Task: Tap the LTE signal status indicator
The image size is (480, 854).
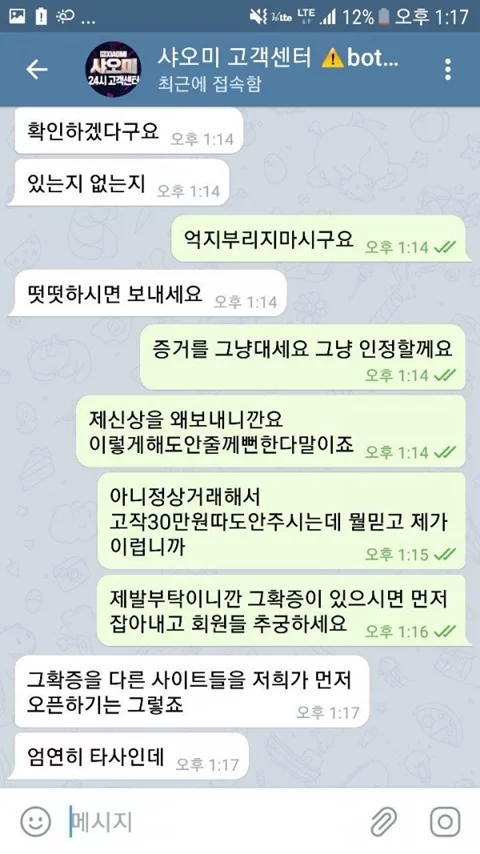Action: click(x=306, y=17)
